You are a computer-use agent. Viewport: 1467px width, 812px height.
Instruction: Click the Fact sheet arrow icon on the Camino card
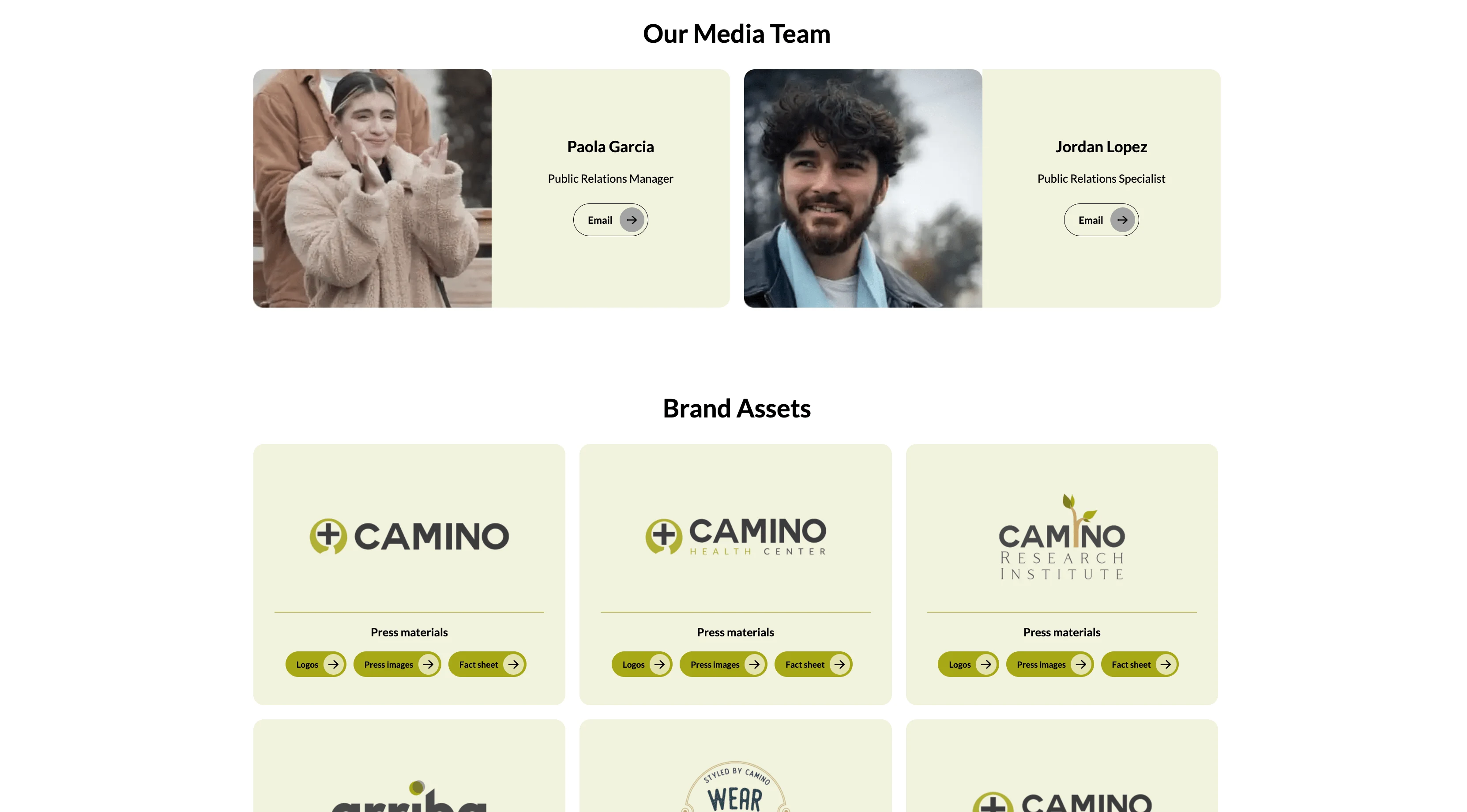tap(513, 665)
